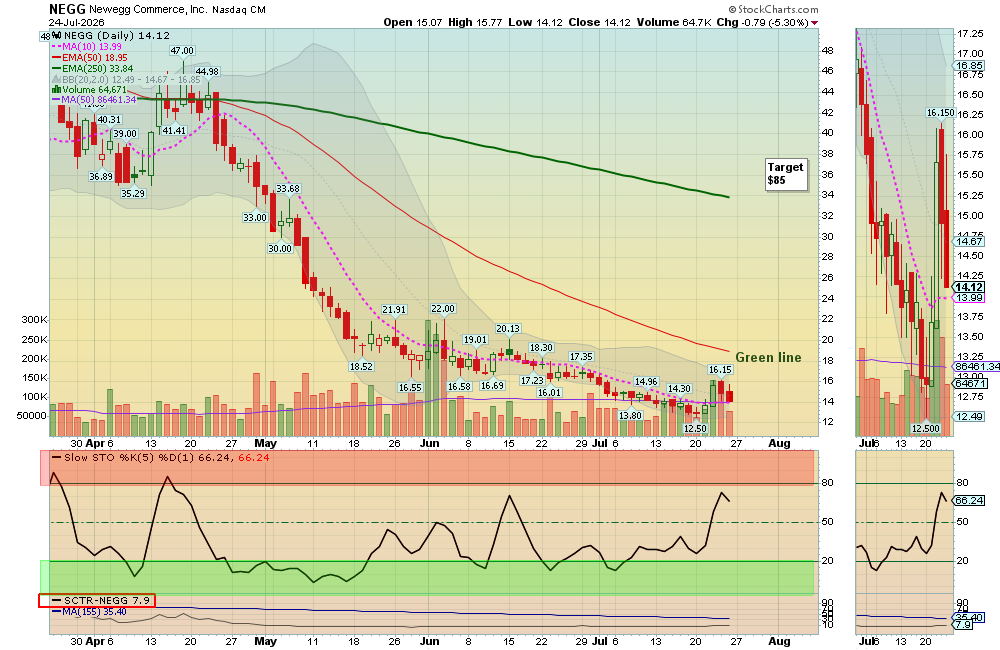The image size is (1000, 650).
Task: Click the 64671 volume tag on right axis
Action: click(x=971, y=383)
